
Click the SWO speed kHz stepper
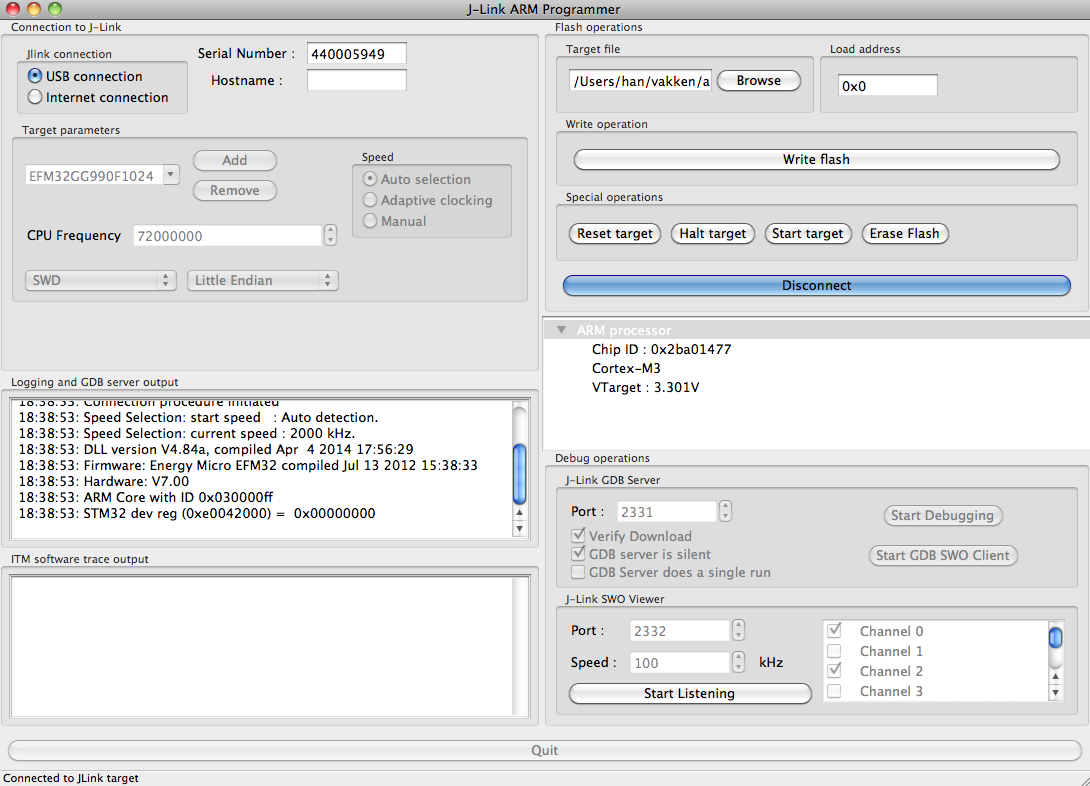pos(738,662)
